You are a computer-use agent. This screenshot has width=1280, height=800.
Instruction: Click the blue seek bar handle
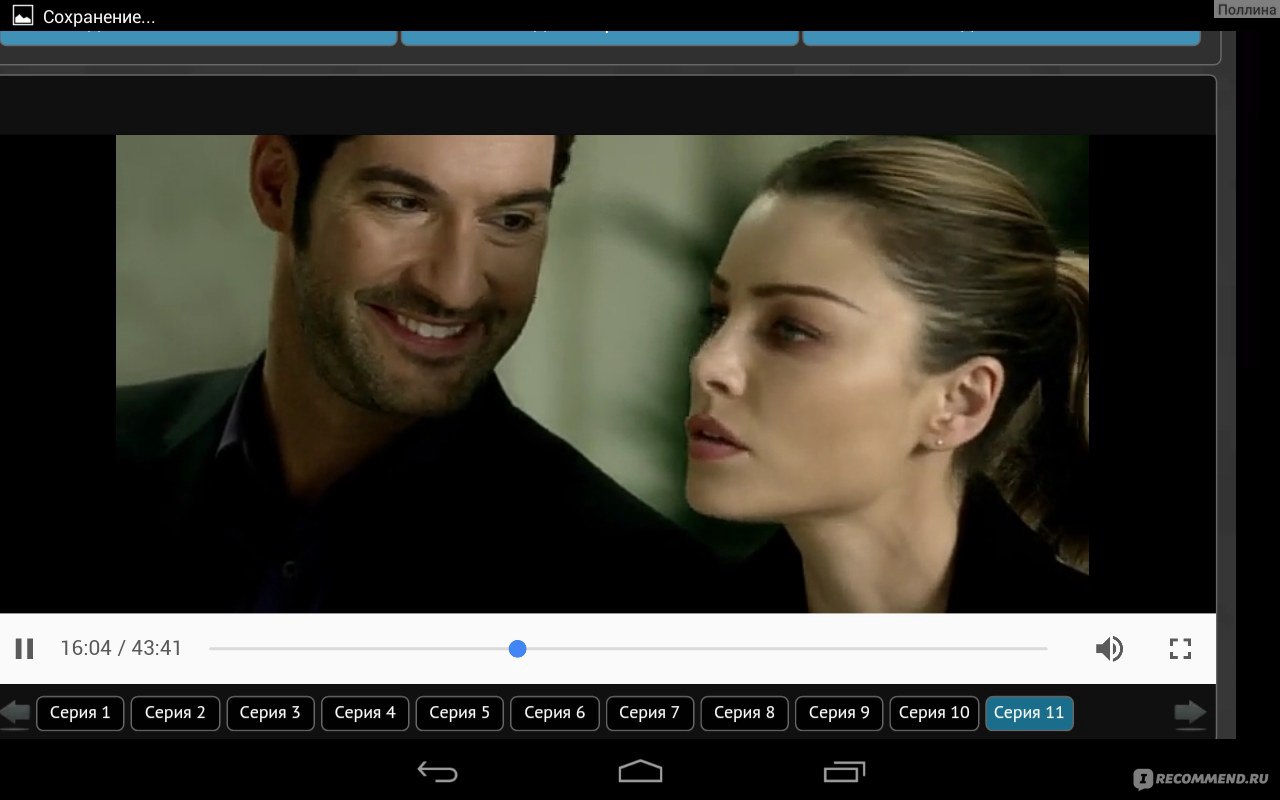(x=517, y=649)
